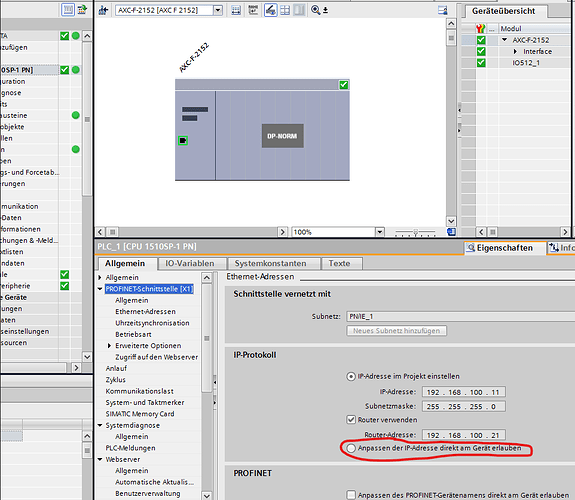
Task: Click the small arrow next to the zoom magnifier
Action: [325, 10]
